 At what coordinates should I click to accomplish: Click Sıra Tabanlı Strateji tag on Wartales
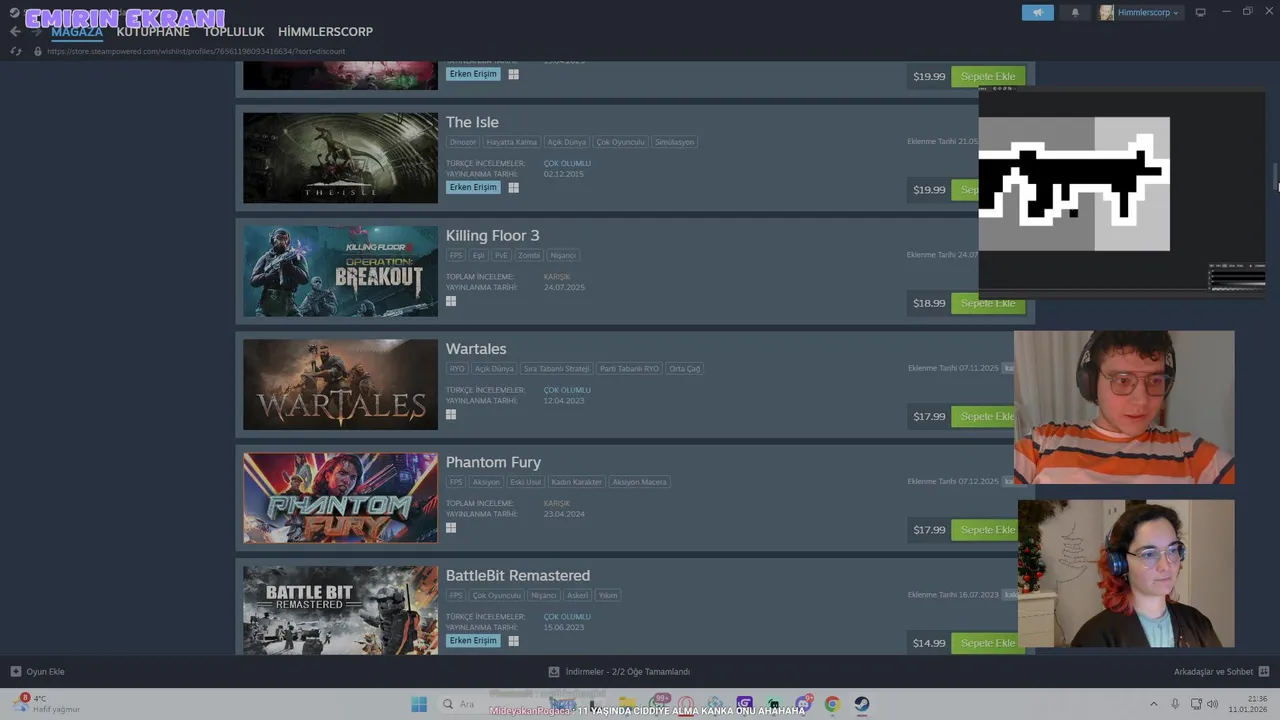pyautogui.click(x=557, y=368)
